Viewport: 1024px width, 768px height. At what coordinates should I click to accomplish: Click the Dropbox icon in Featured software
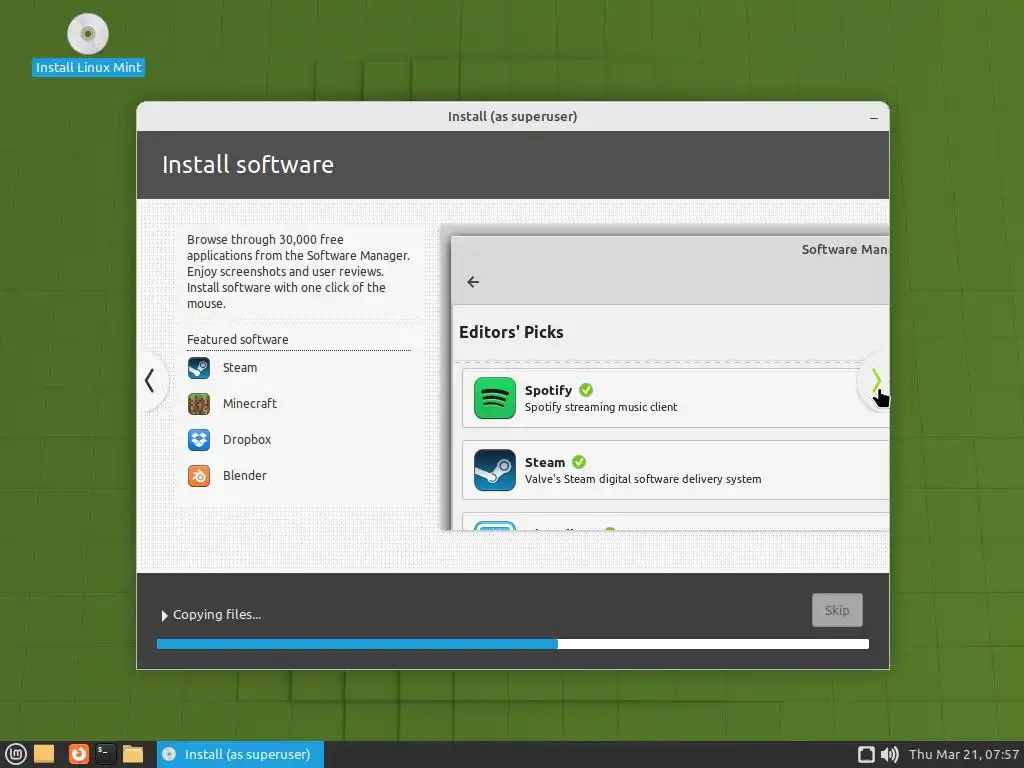199,440
